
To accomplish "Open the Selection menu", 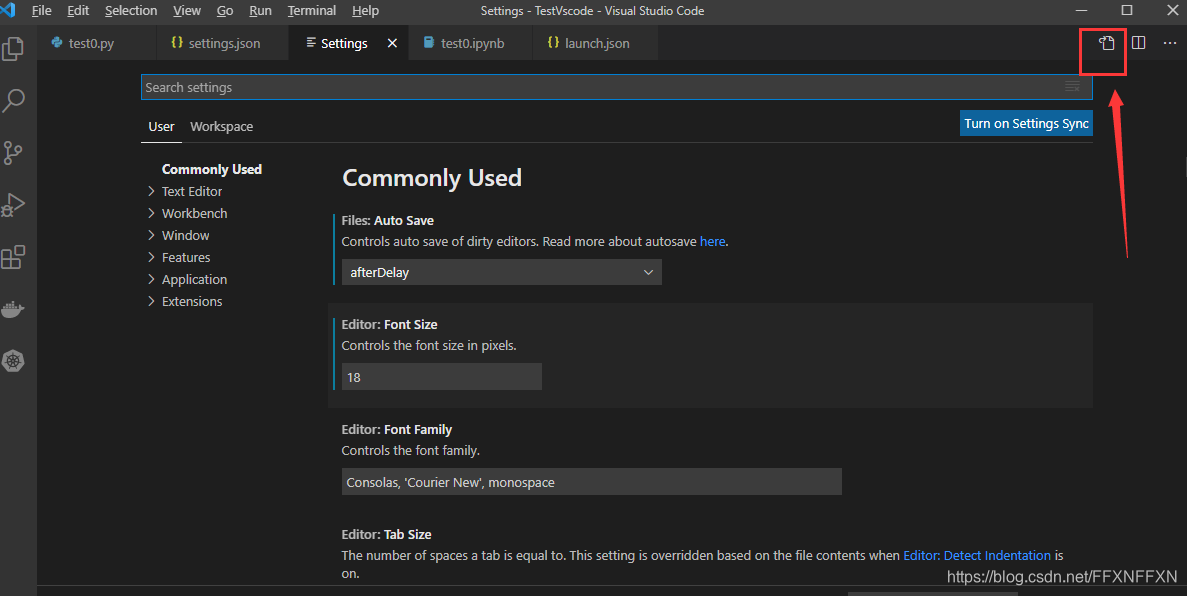I will point(131,11).
